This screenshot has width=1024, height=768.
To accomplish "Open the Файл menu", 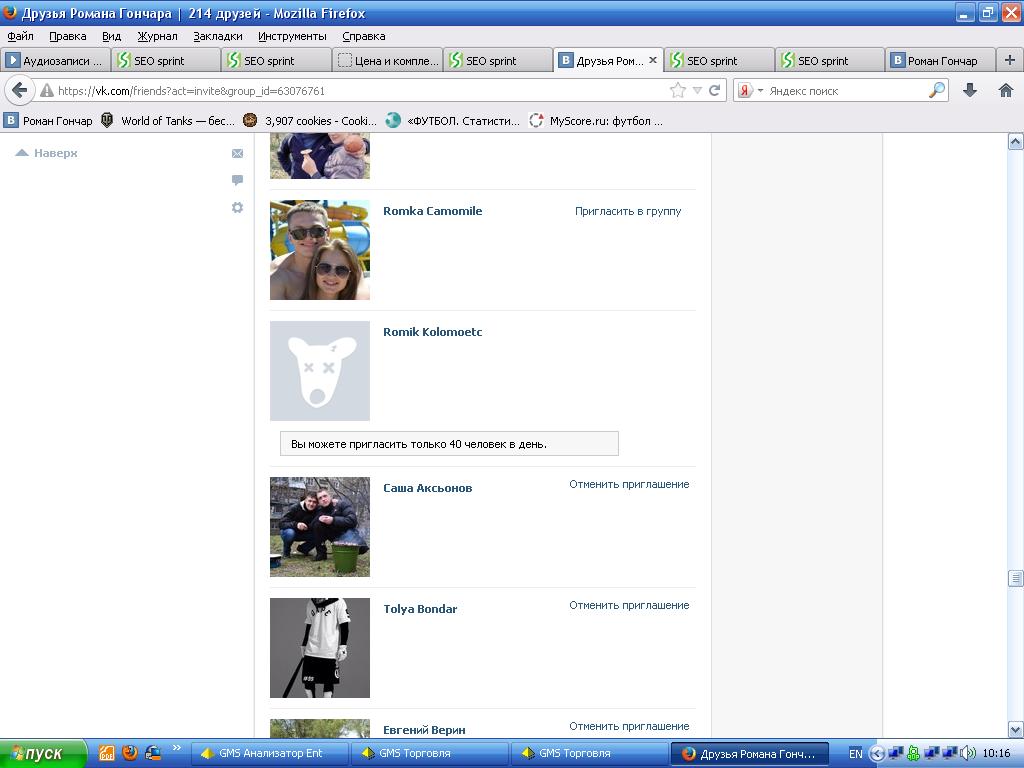I will tap(21, 36).
